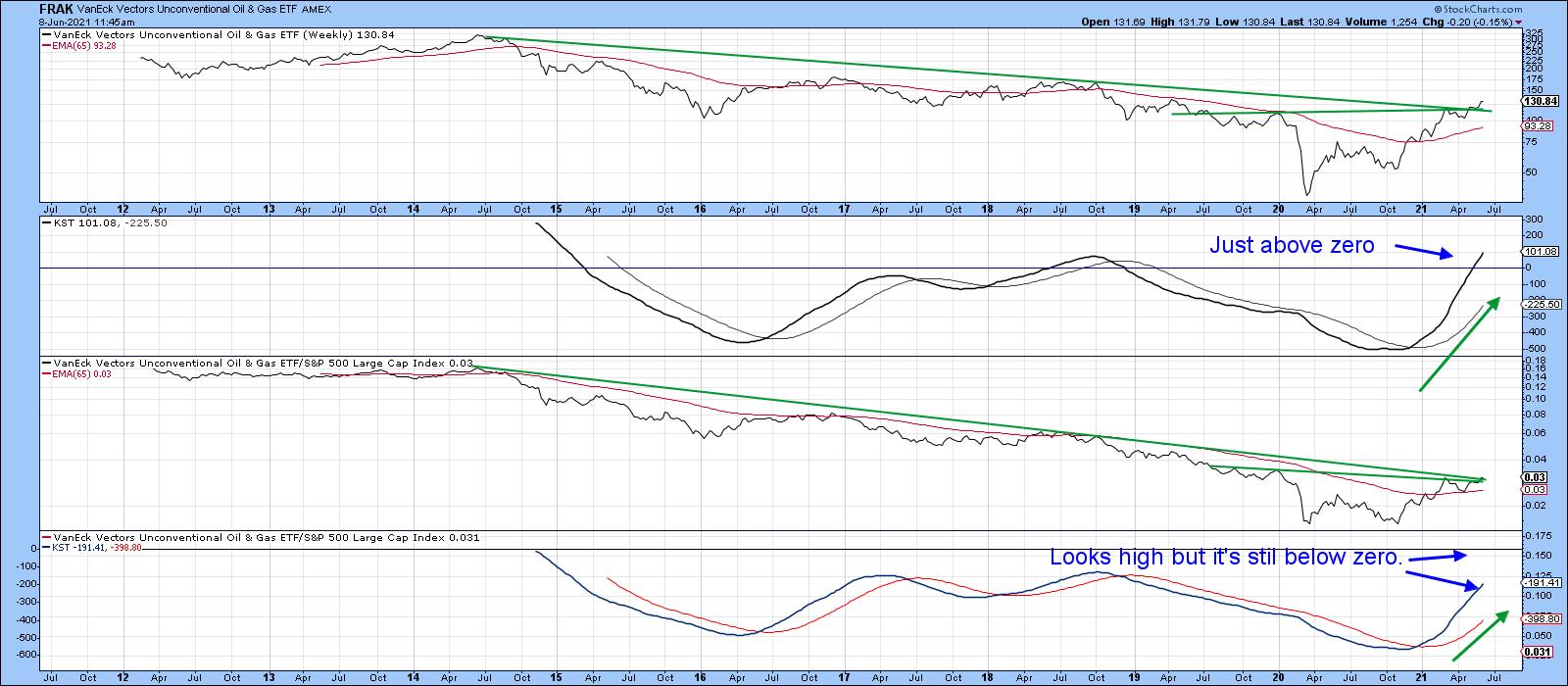Click the Open 131.69 value
1568x686 pixels.
click(x=1112, y=23)
